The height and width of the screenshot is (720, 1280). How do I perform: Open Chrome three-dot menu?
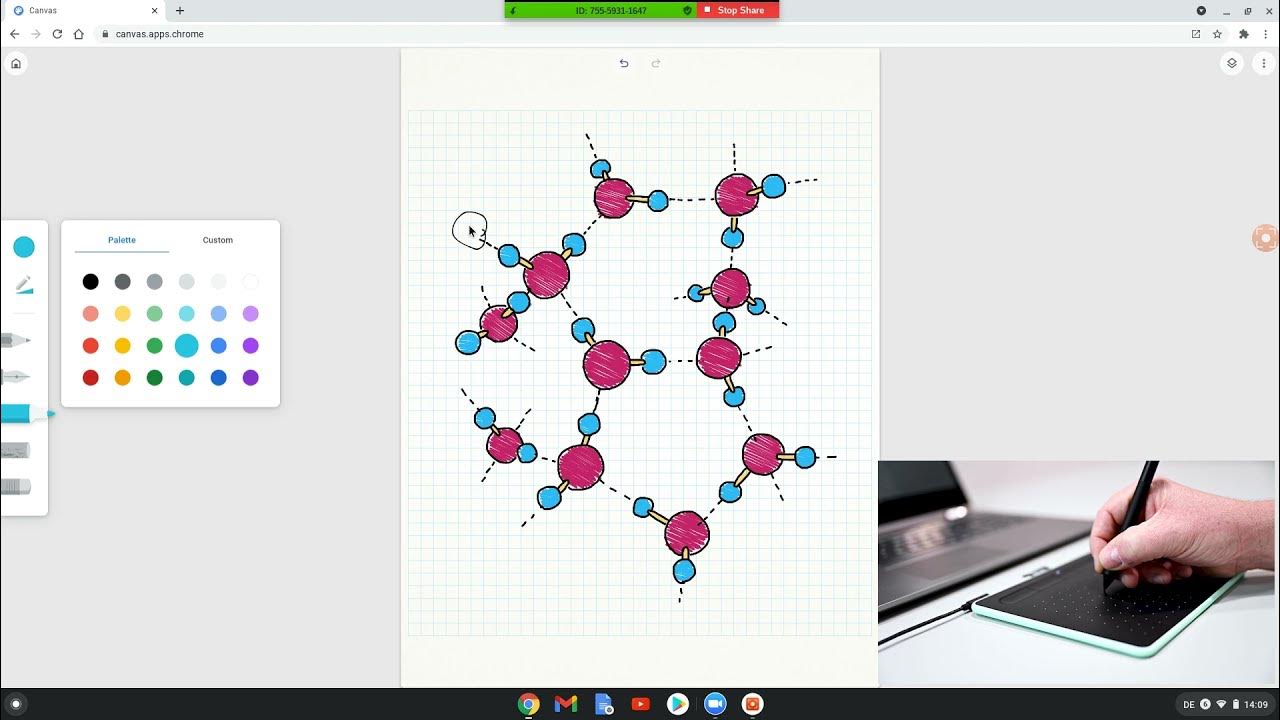pyautogui.click(x=1266, y=34)
